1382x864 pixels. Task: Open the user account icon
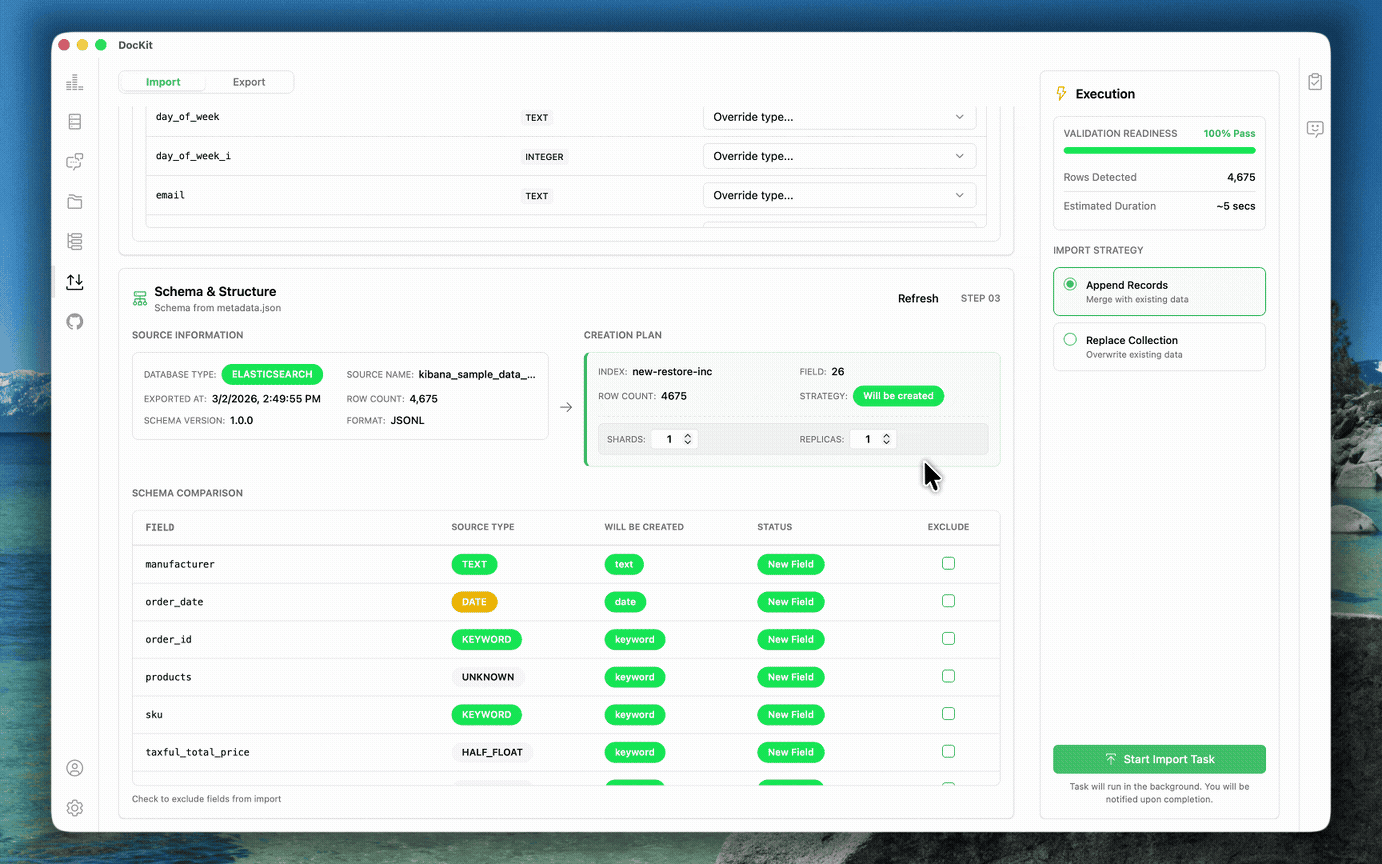(74, 768)
